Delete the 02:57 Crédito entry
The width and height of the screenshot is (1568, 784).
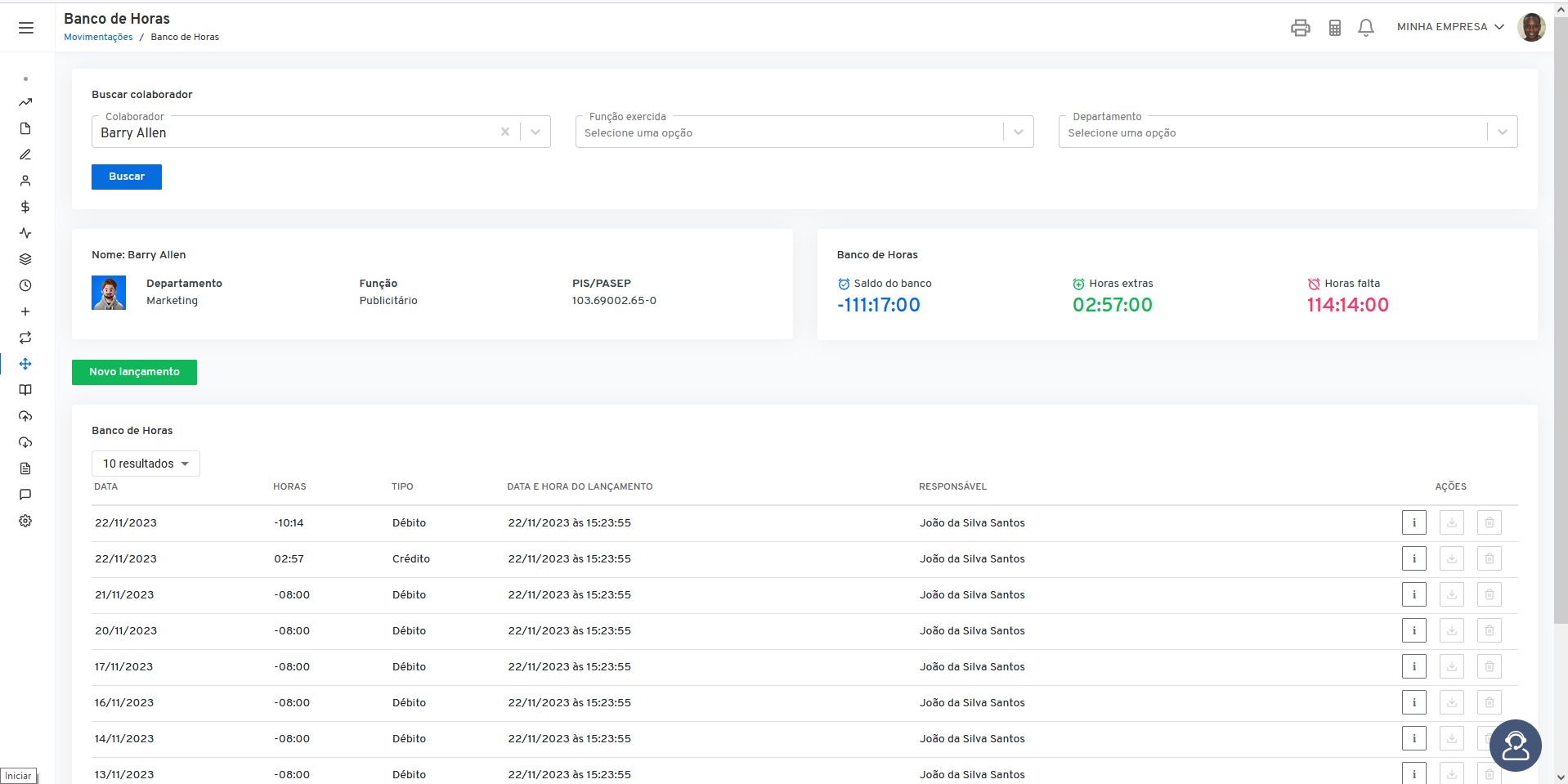tap(1489, 558)
